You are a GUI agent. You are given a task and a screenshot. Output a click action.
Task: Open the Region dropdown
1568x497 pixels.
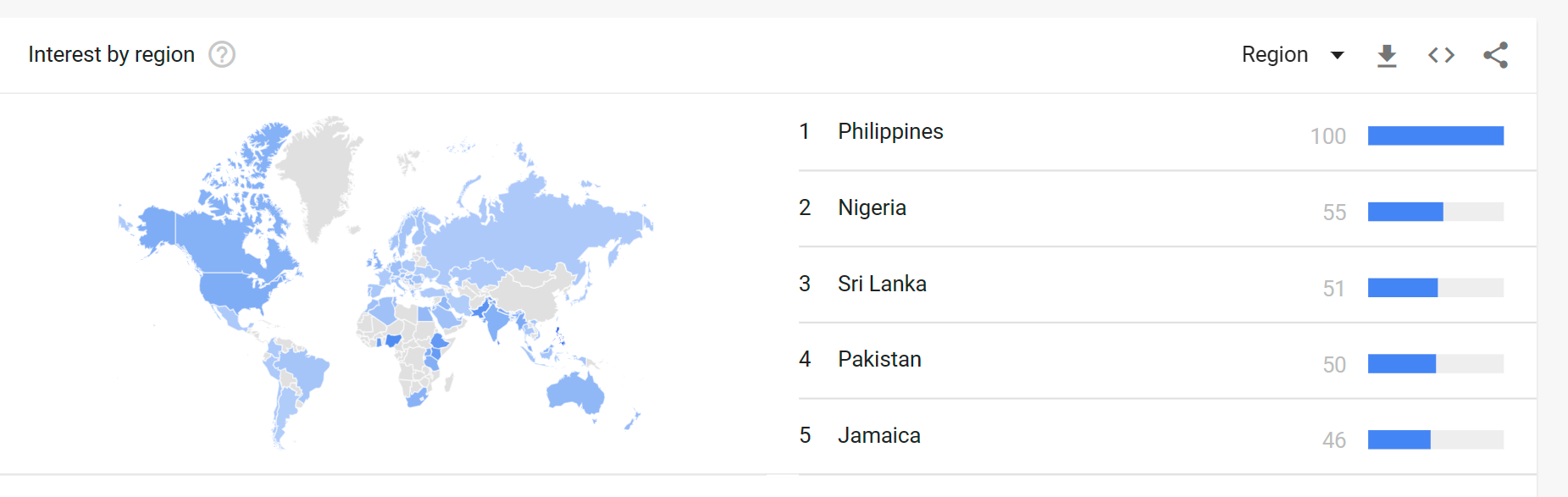(x=1275, y=55)
